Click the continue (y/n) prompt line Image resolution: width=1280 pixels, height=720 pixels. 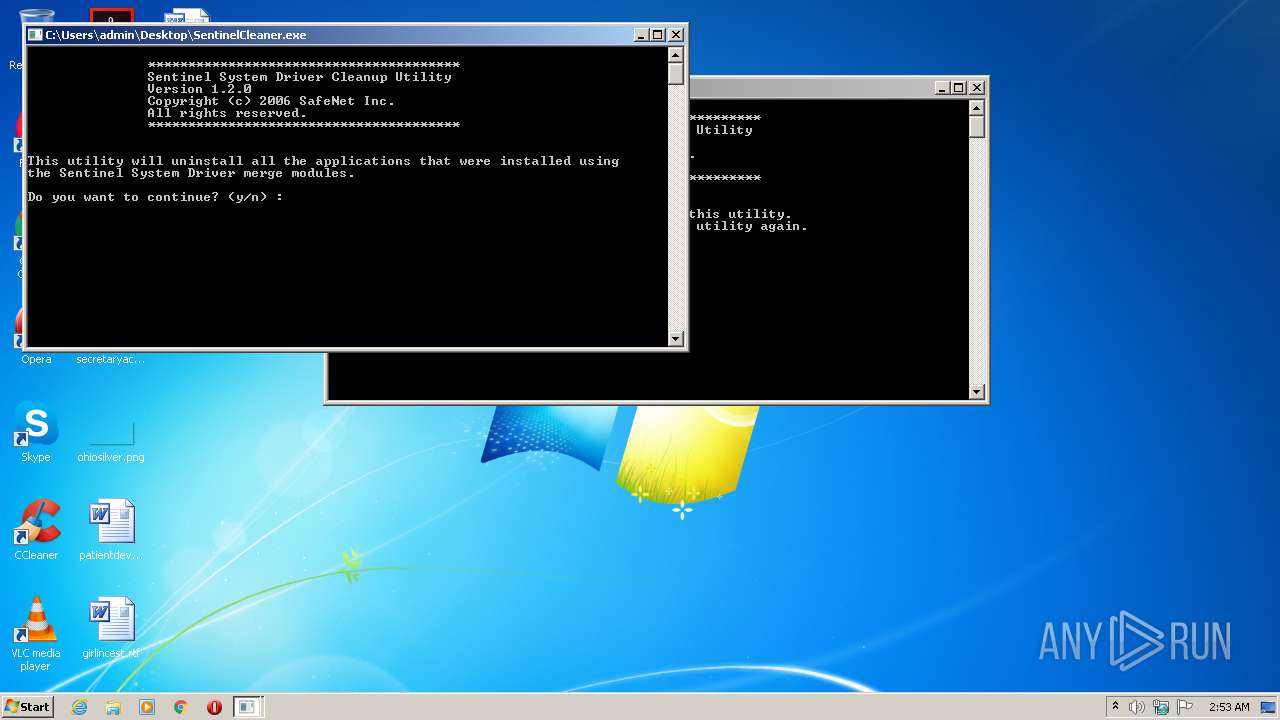tap(155, 197)
